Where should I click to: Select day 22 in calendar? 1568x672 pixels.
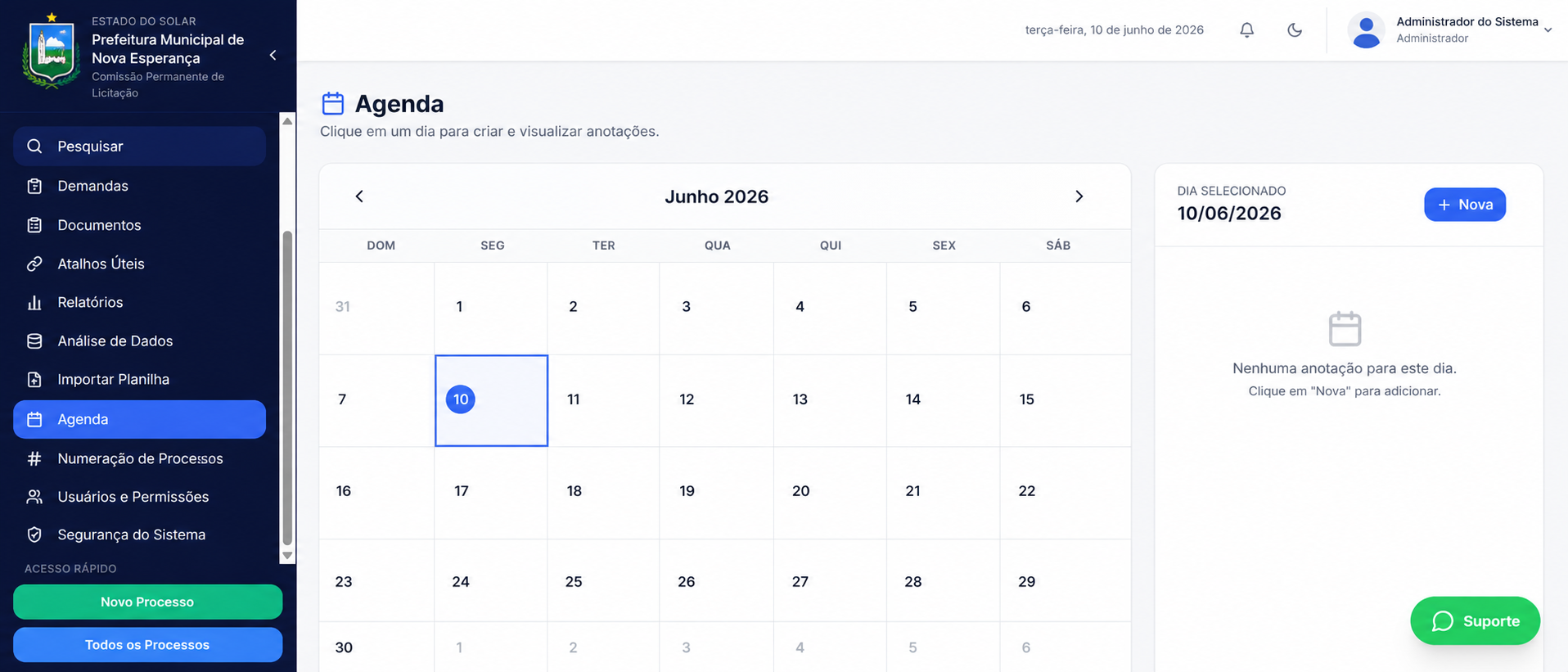coord(1066,493)
